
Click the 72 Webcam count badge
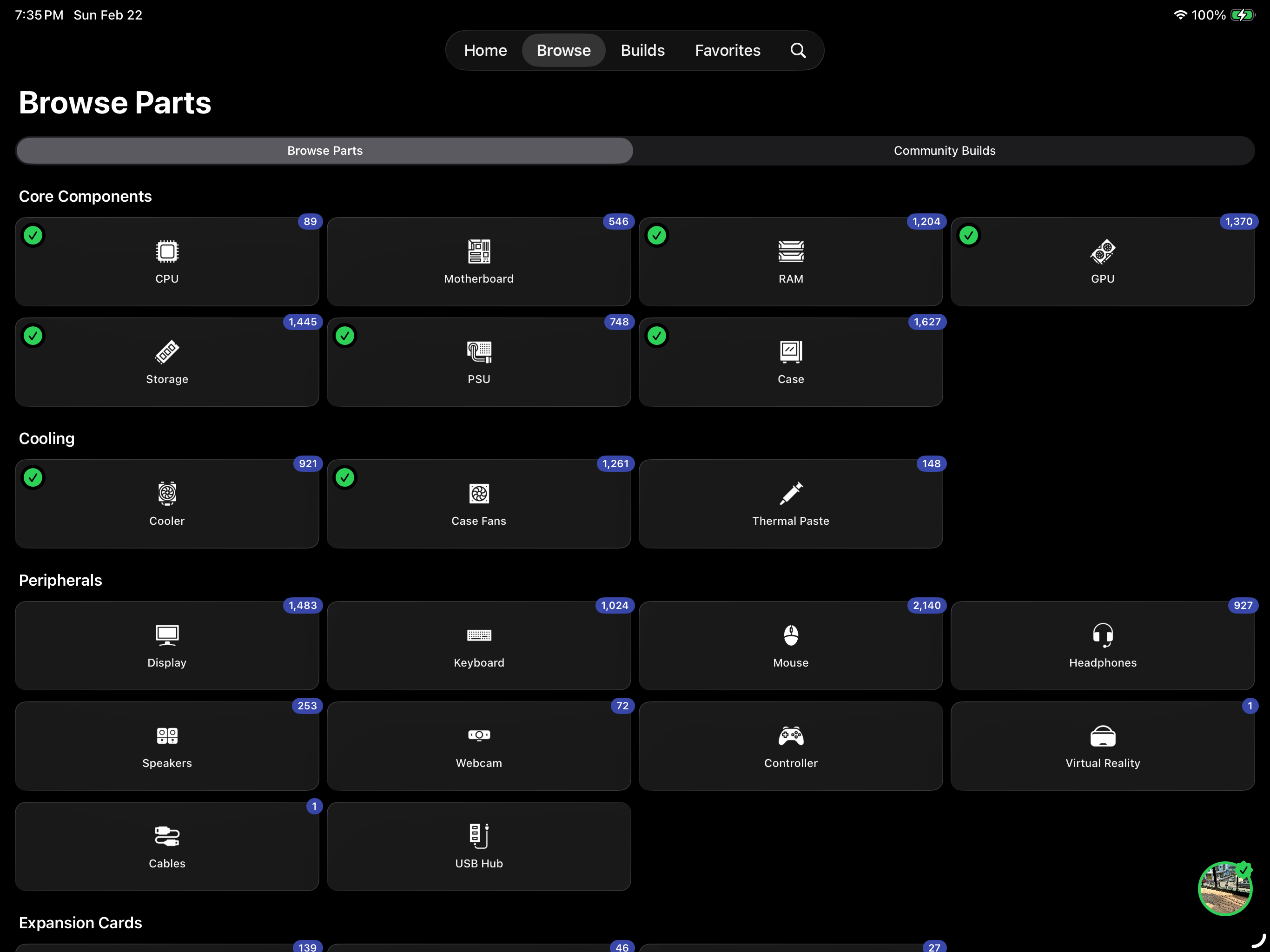[x=622, y=706]
